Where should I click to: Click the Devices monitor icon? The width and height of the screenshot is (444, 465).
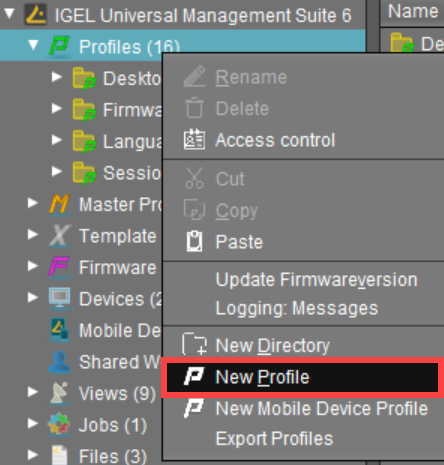coord(59,298)
